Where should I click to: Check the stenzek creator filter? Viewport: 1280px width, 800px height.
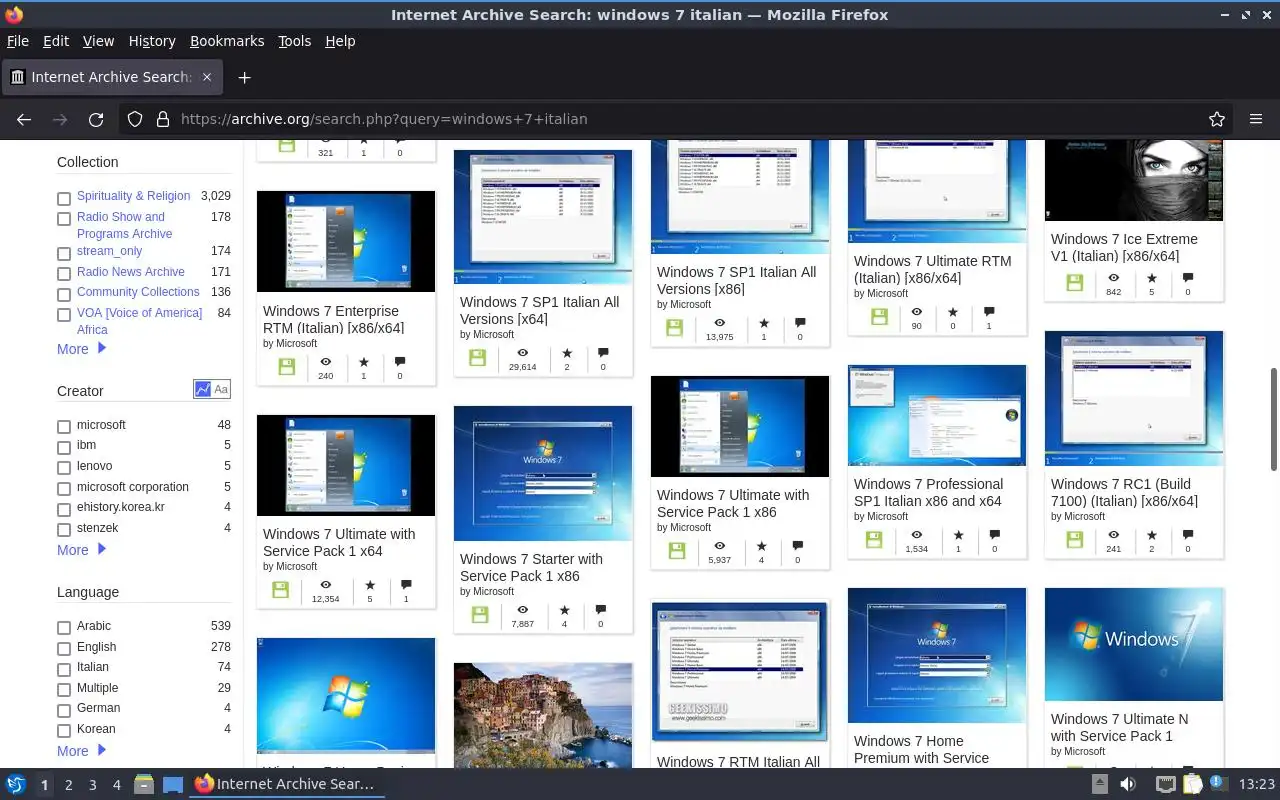(64, 530)
